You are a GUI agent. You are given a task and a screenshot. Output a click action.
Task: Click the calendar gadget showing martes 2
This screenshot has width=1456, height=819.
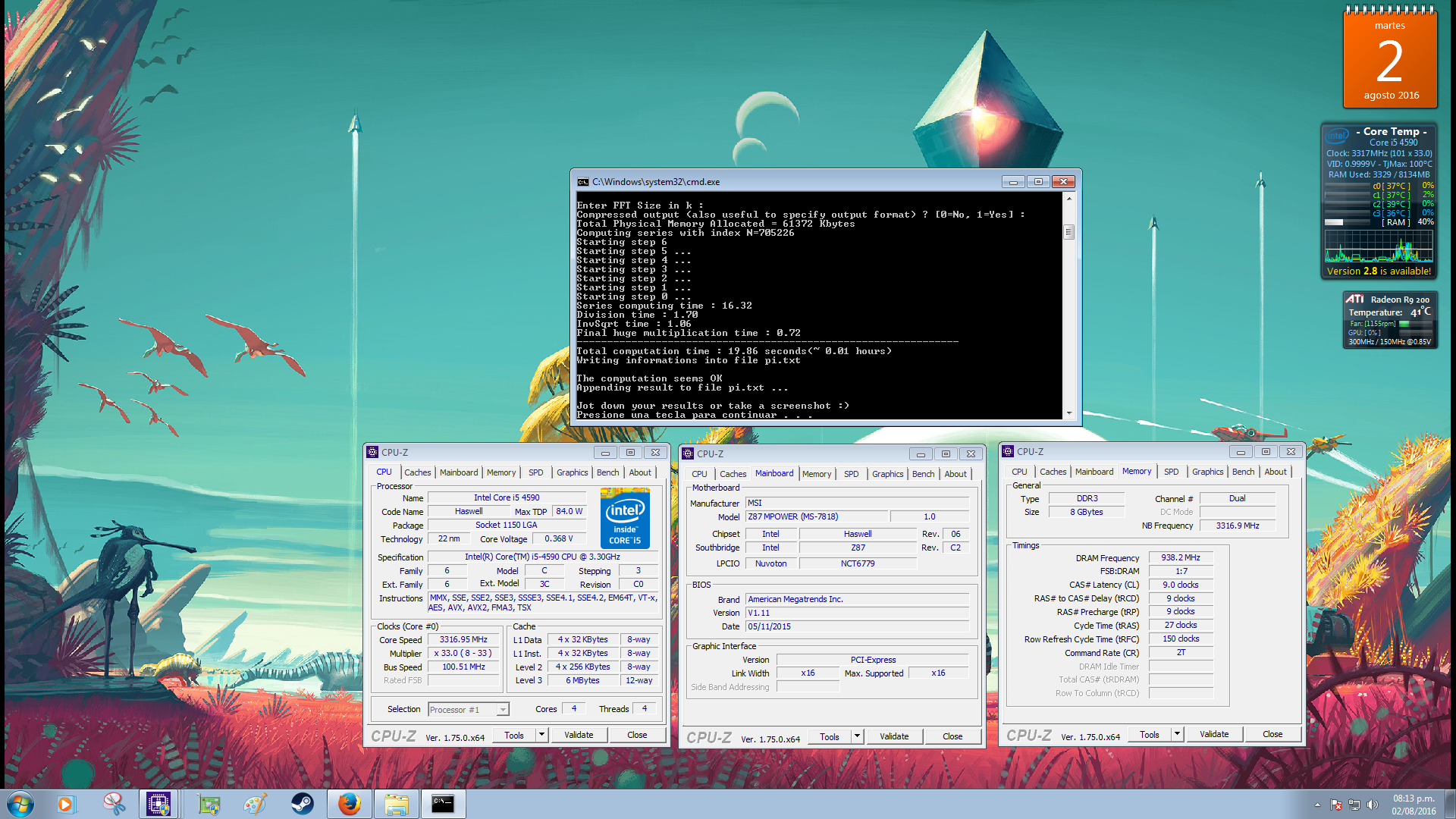pos(1390,57)
